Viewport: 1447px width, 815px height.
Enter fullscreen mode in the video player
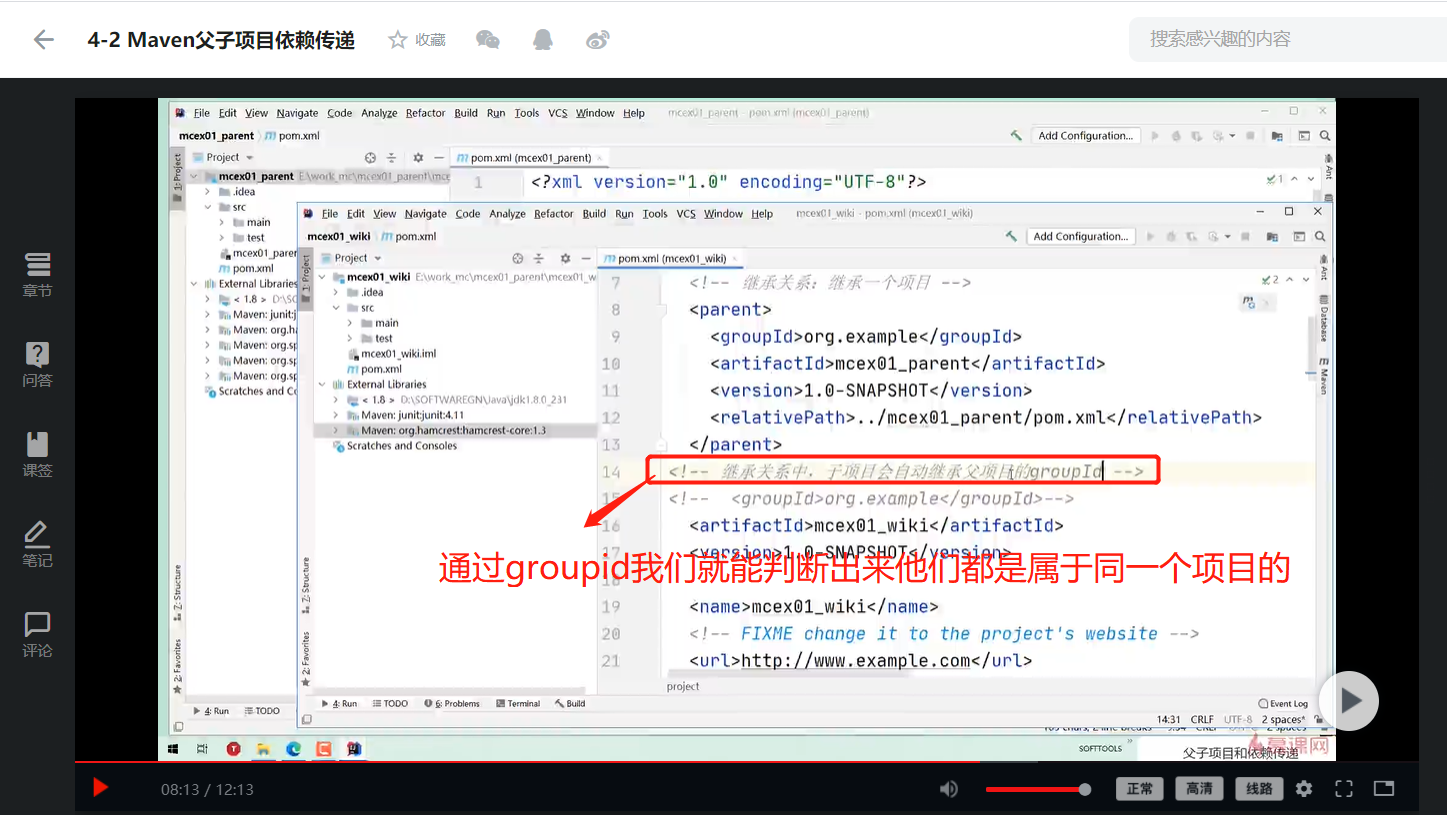tap(1344, 789)
